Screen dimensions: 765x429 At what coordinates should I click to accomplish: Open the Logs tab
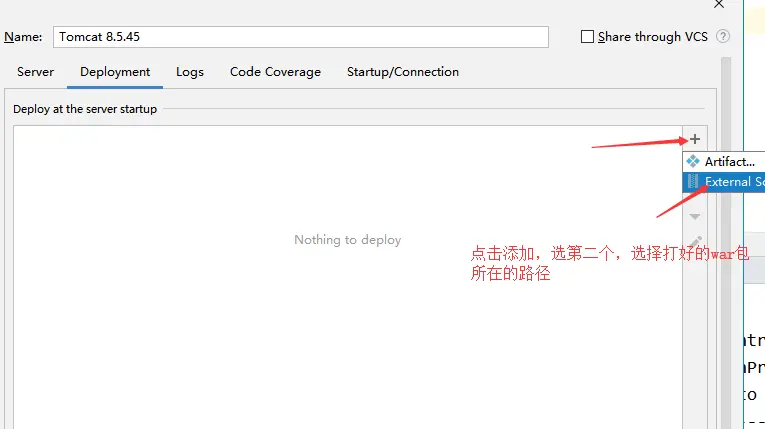click(x=190, y=72)
